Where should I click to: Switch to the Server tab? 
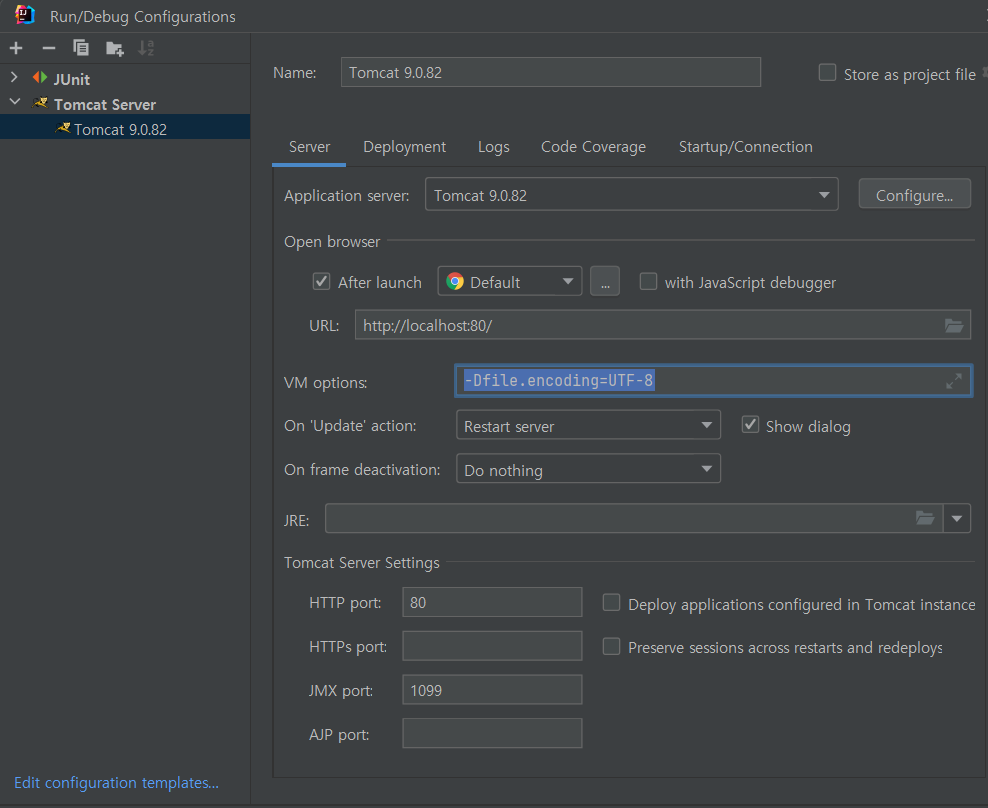(309, 147)
